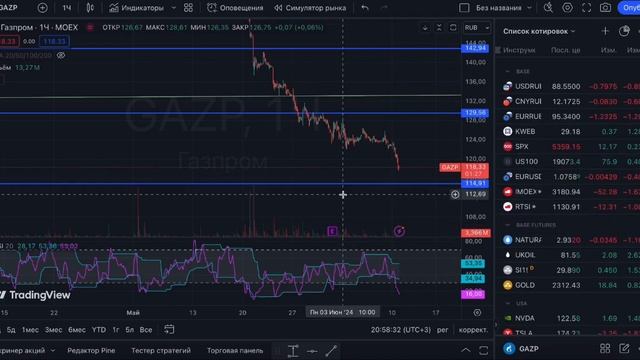
Task: Open Торговая панель tab
Action: (235, 351)
